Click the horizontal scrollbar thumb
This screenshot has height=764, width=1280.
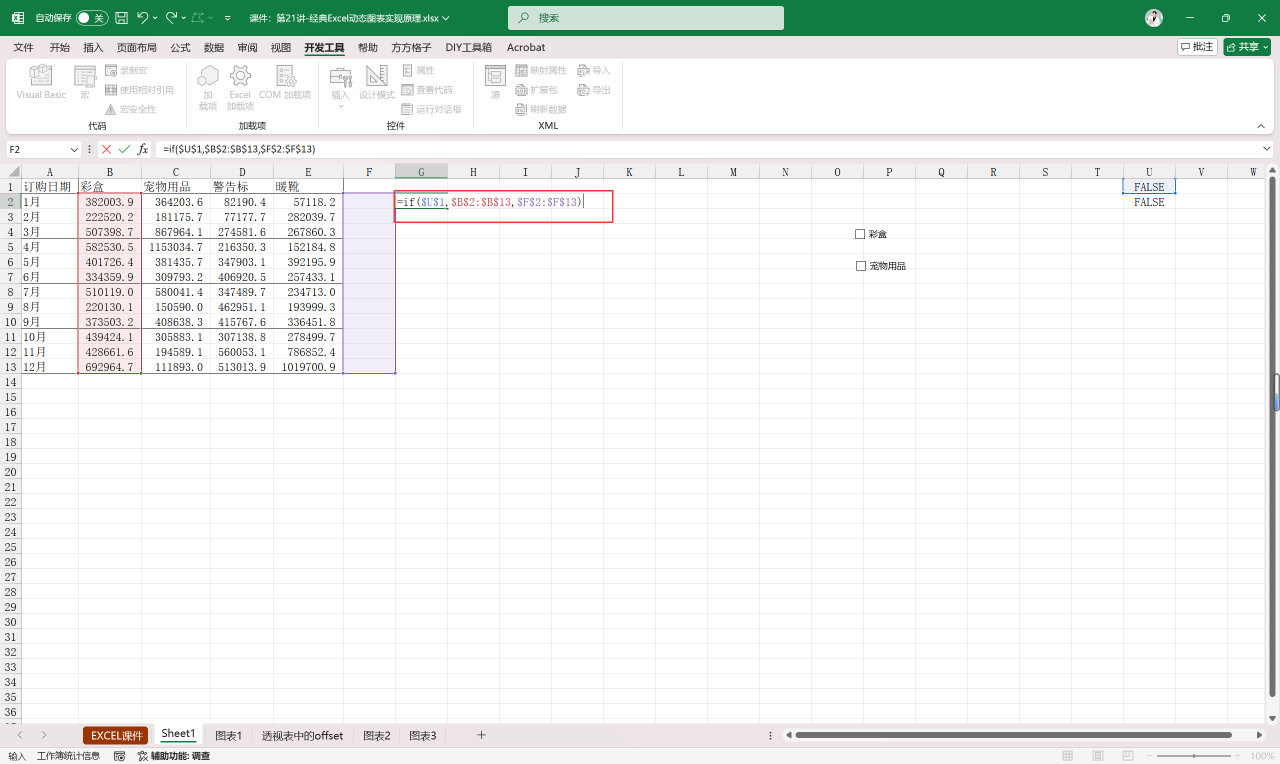1014,735
